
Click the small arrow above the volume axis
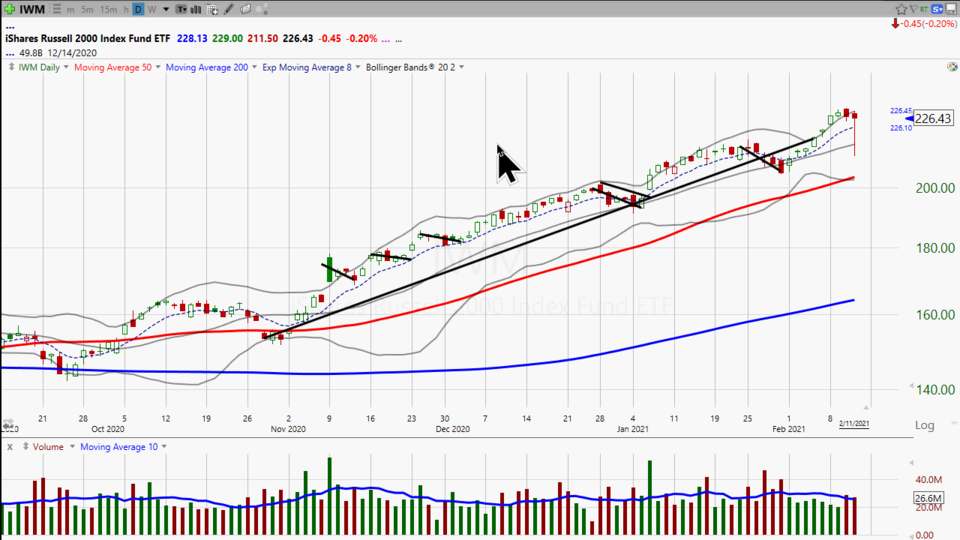pos(912,462)
